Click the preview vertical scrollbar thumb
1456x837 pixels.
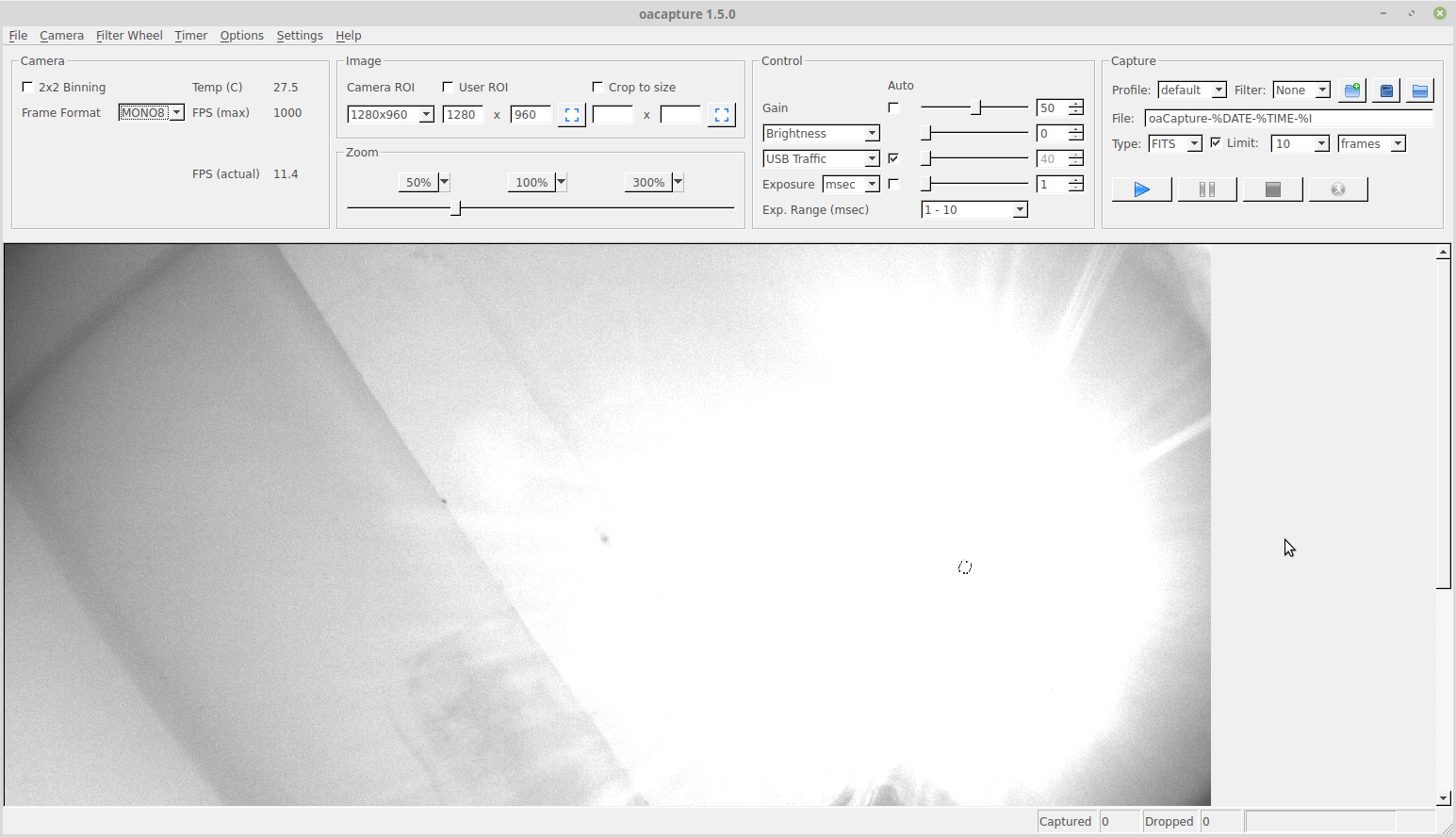[x=1444, y=423]
